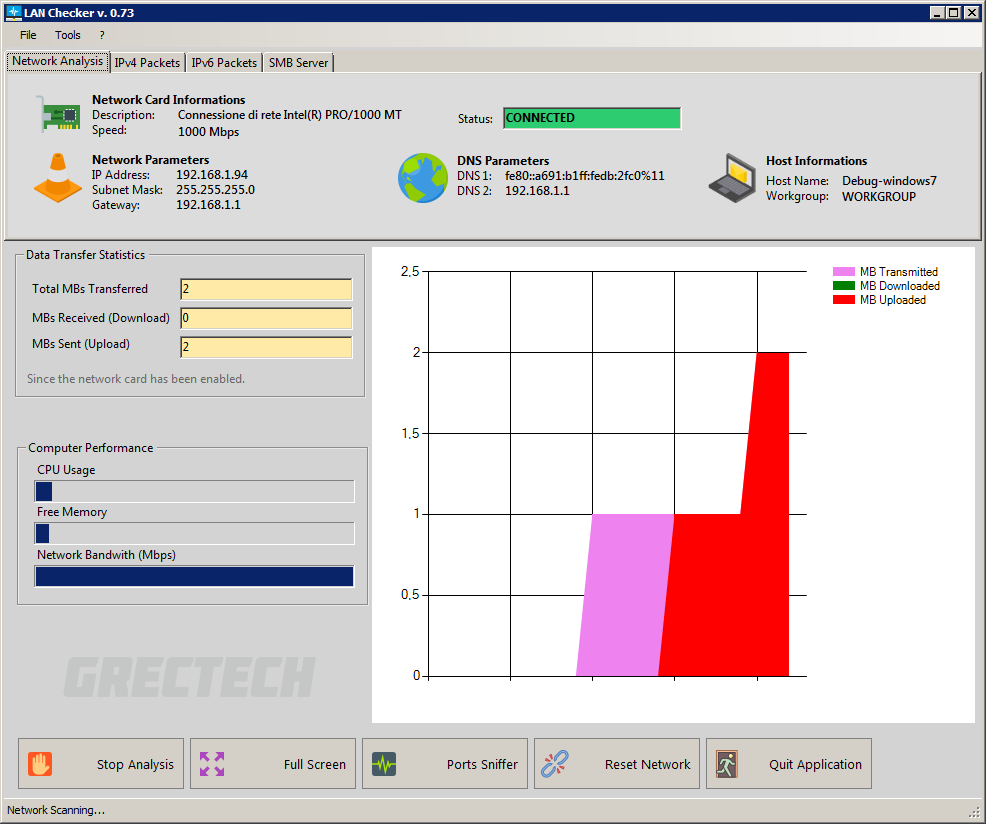
Task: Click the 'Since the network card has been enabled' note
Action: click(136, 379)
